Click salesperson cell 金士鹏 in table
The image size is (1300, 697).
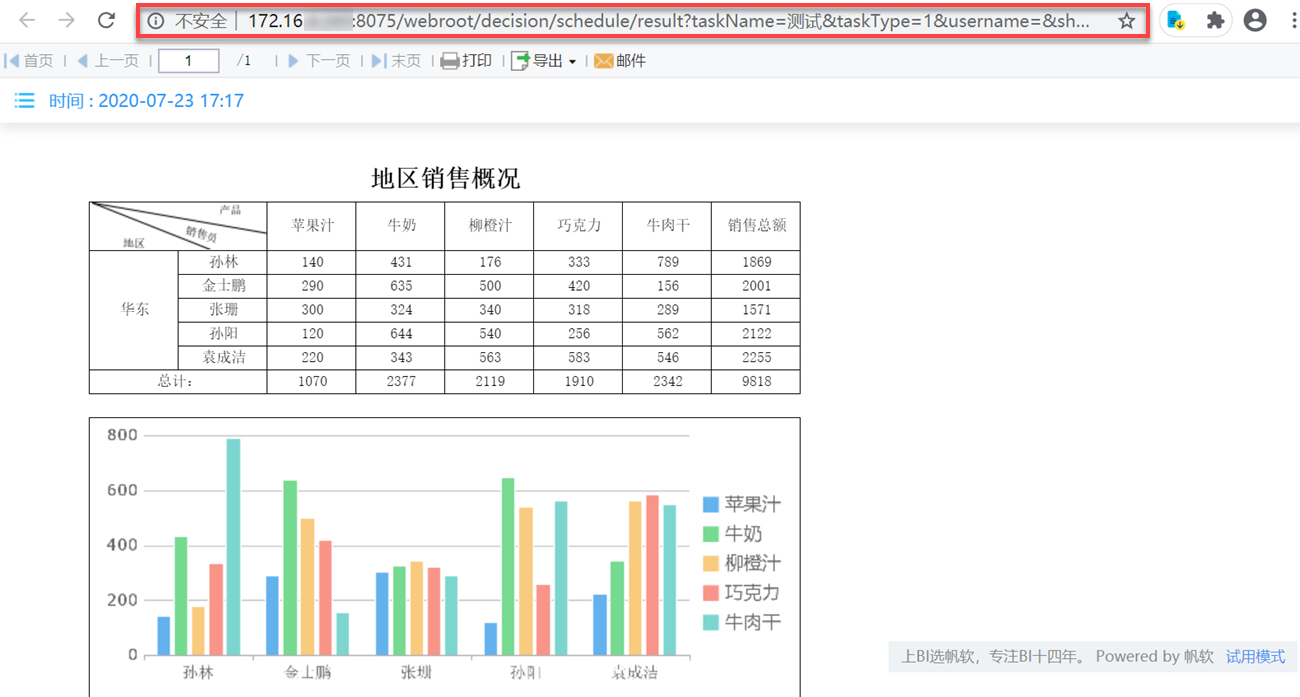tap(224, 286)
